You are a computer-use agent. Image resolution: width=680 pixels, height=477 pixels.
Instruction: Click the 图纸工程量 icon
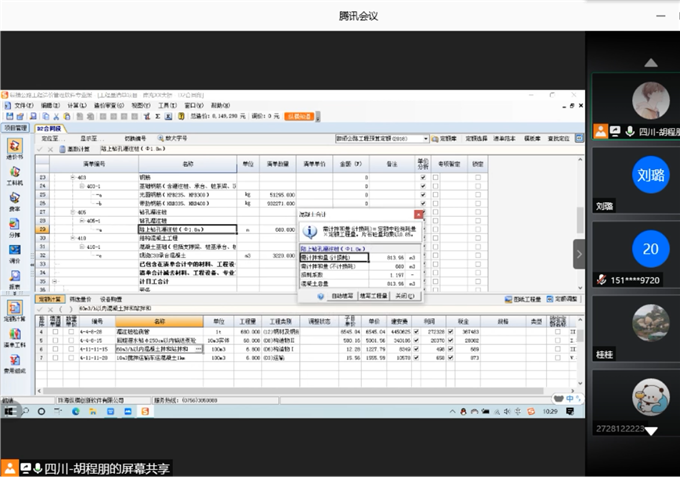(509, 299)
